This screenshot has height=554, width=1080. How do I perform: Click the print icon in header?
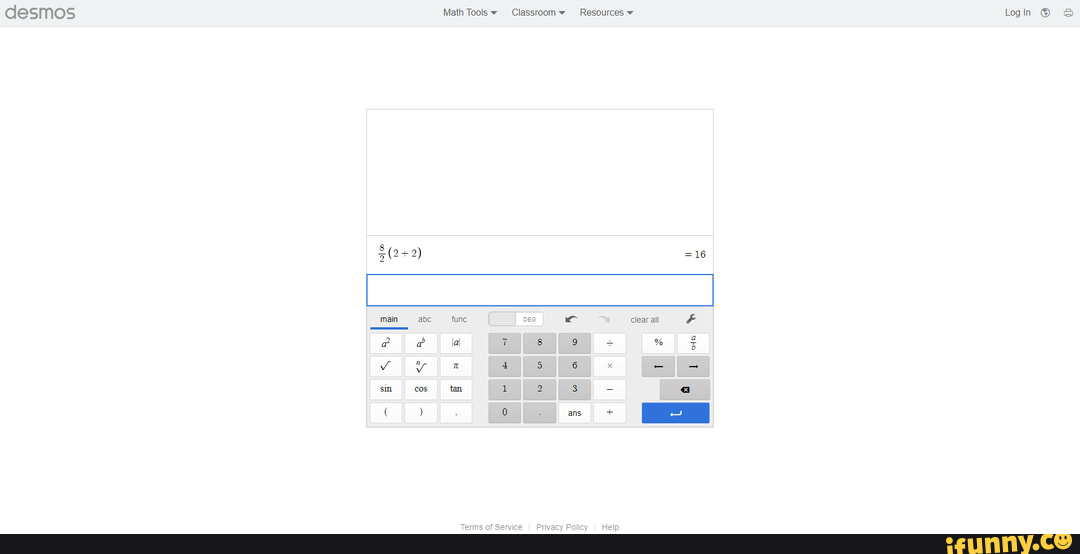[x=1067, y=13]
